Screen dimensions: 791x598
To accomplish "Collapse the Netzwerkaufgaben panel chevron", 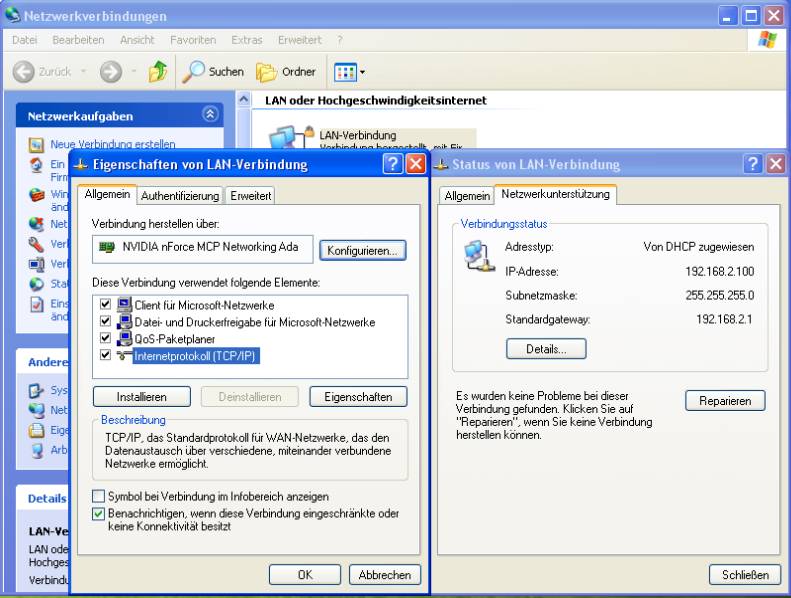I will click(x=209, y=115).
